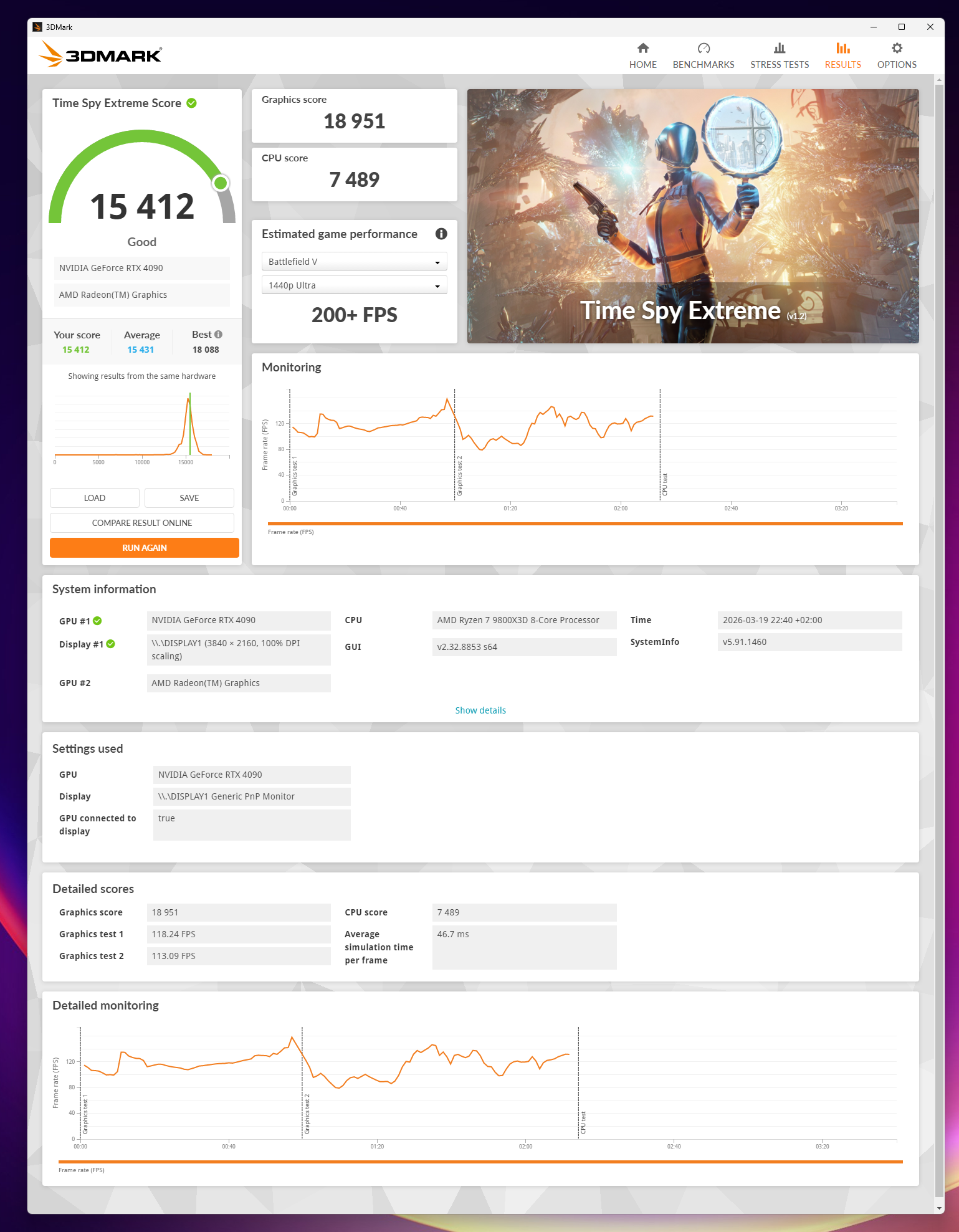This screenshot has height=1232, width=959.
Task: Open the Battlefield V game dropdown
Action: [354, 262]
